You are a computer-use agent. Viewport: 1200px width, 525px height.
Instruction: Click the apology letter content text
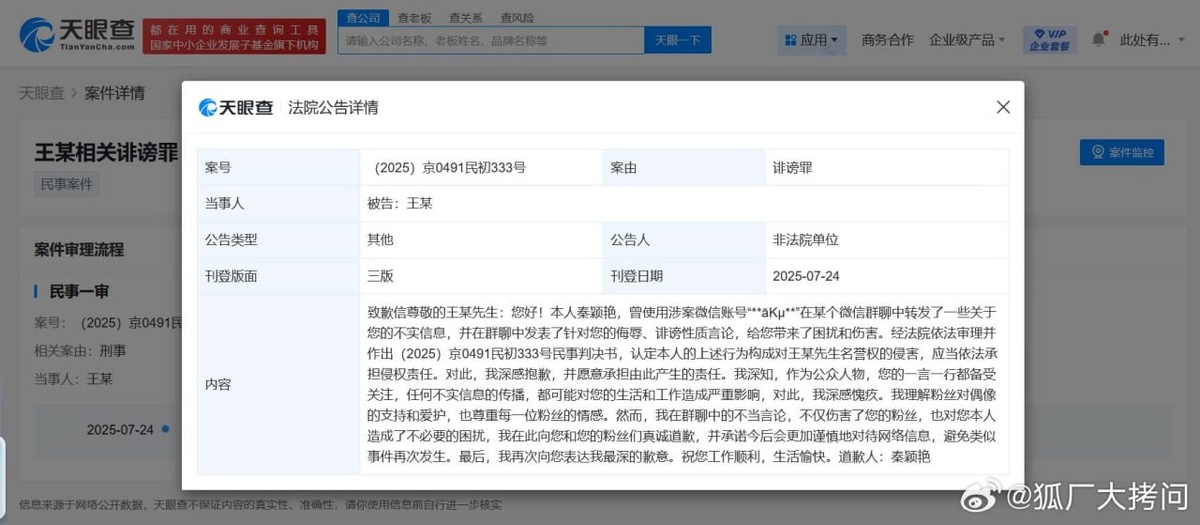click(x=684, y=384)
